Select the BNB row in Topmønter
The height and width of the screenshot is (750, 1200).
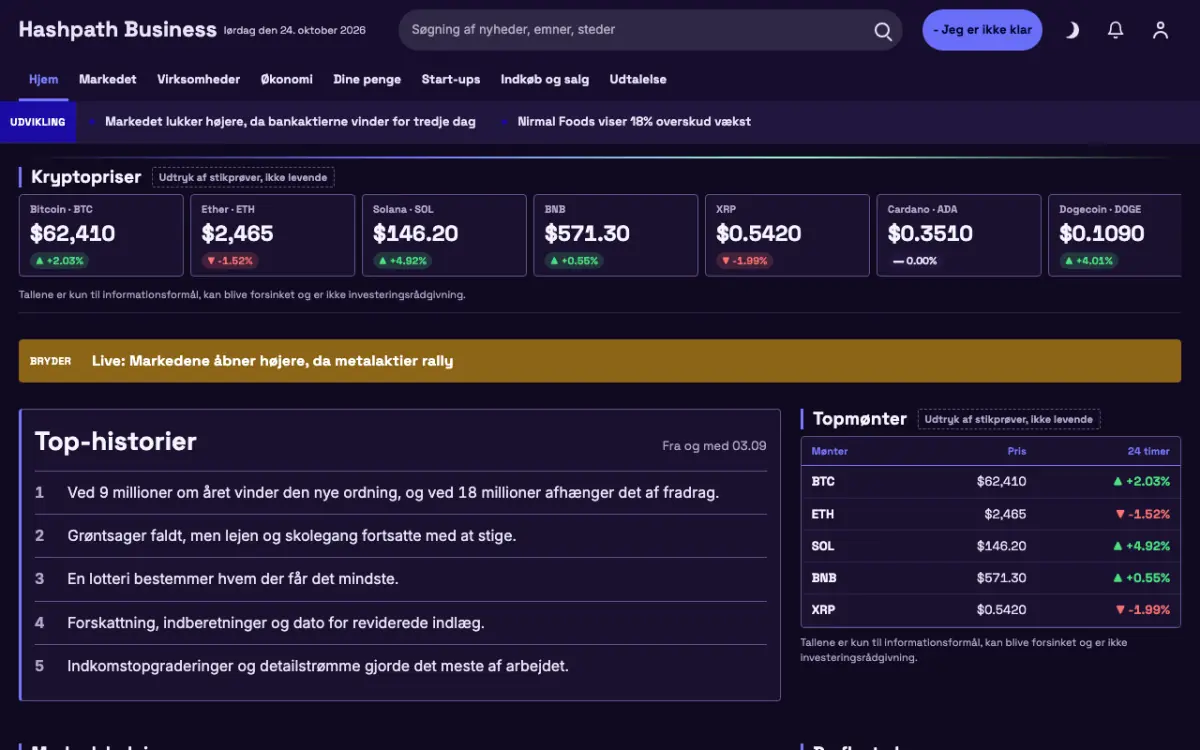(x=991, y=578)
